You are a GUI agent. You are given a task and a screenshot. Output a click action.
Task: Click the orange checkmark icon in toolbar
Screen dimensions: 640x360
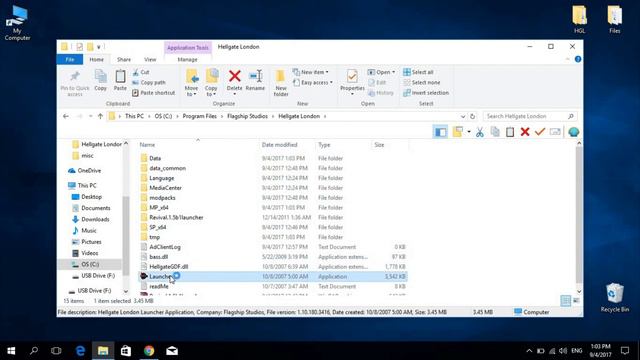pyautogui.click(x=540, y=131)
